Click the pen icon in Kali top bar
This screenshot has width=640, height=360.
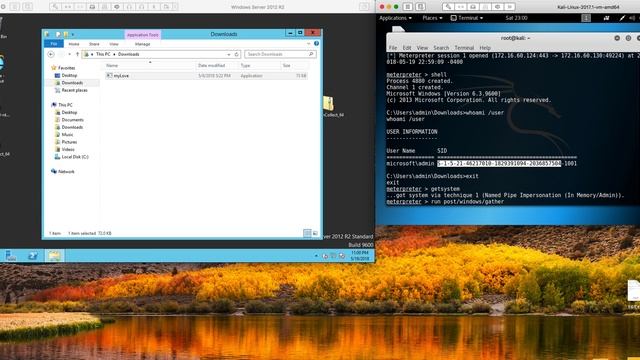pos(622,18)
